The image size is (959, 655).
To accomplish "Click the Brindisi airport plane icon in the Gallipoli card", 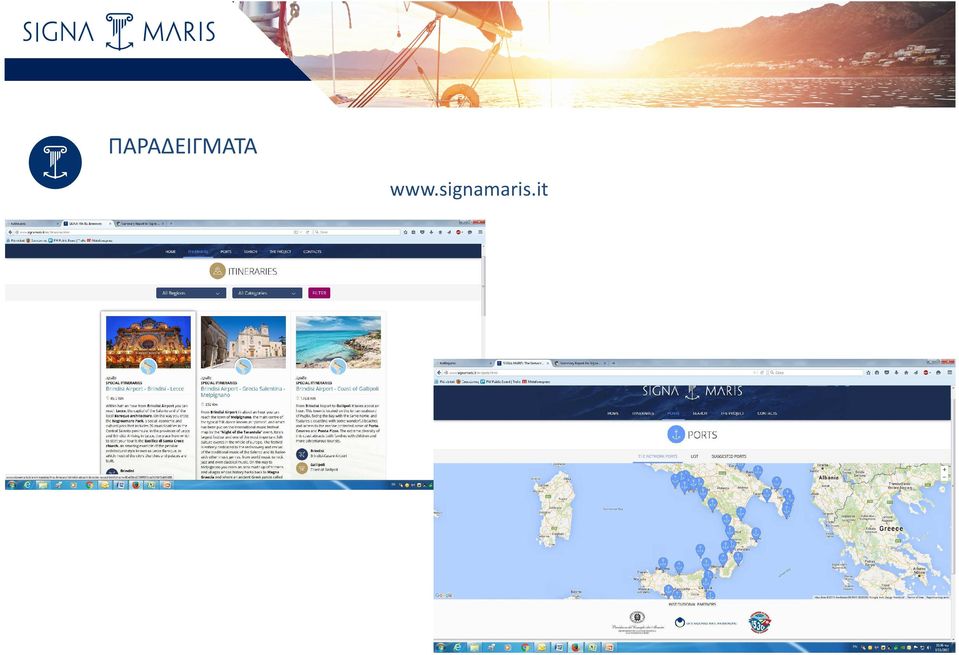I will (x=302, y=454).
